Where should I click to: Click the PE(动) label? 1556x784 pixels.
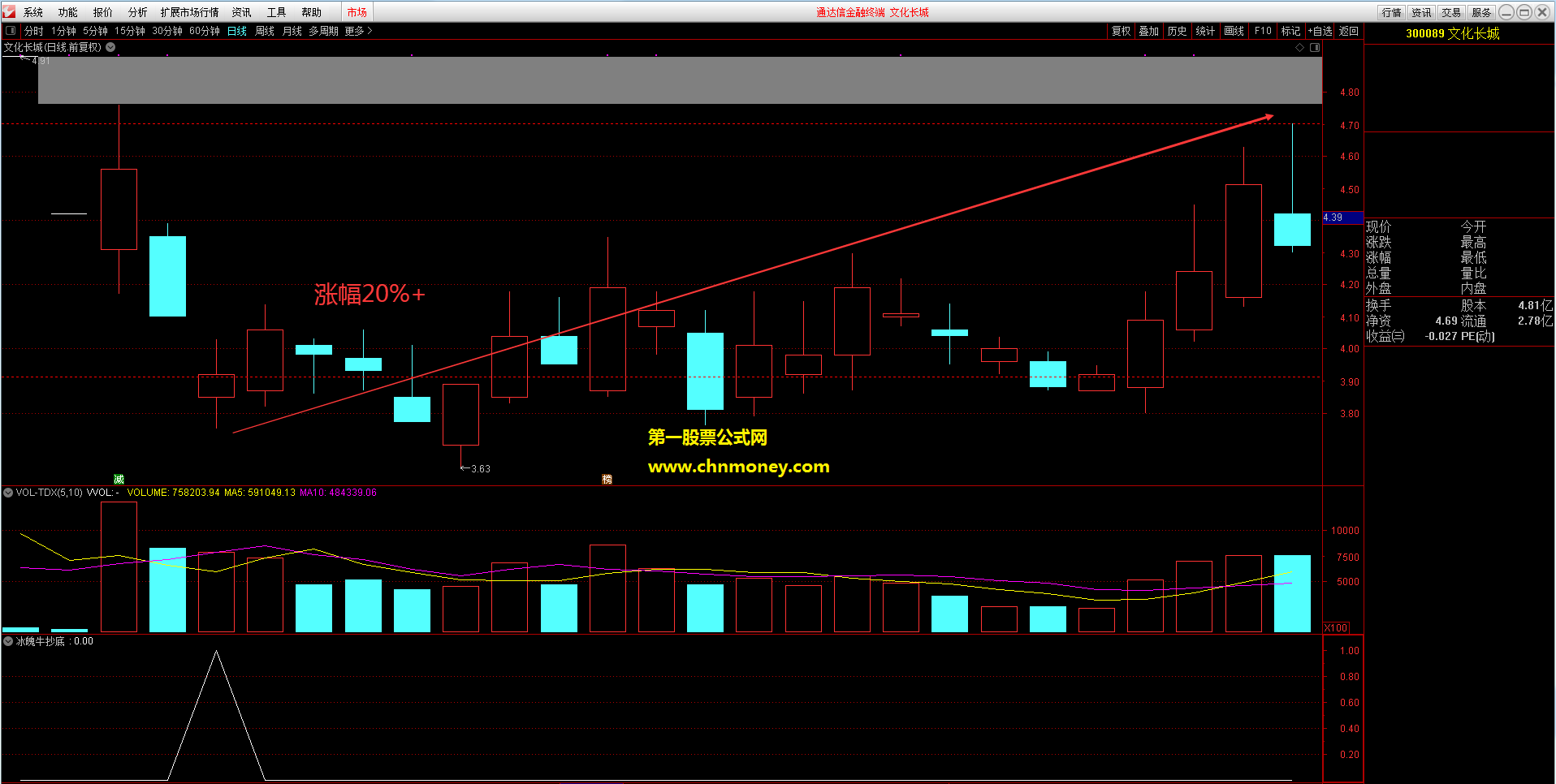point(1478,336)
